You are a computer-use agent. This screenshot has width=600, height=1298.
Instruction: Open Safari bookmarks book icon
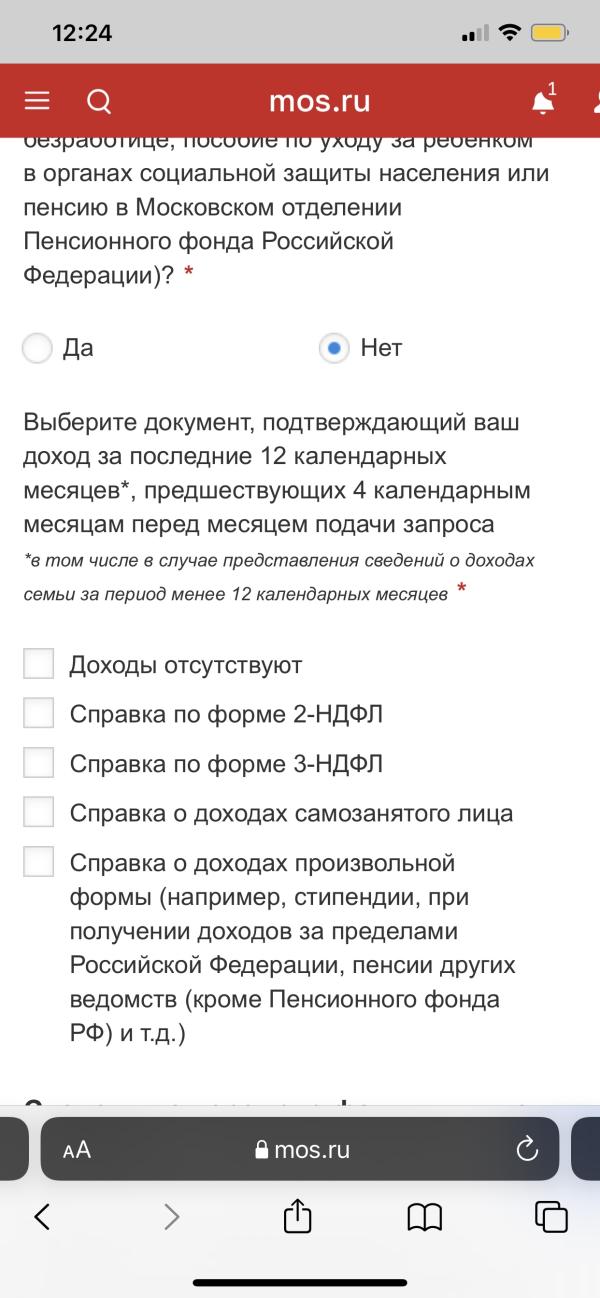(425, 1216)
